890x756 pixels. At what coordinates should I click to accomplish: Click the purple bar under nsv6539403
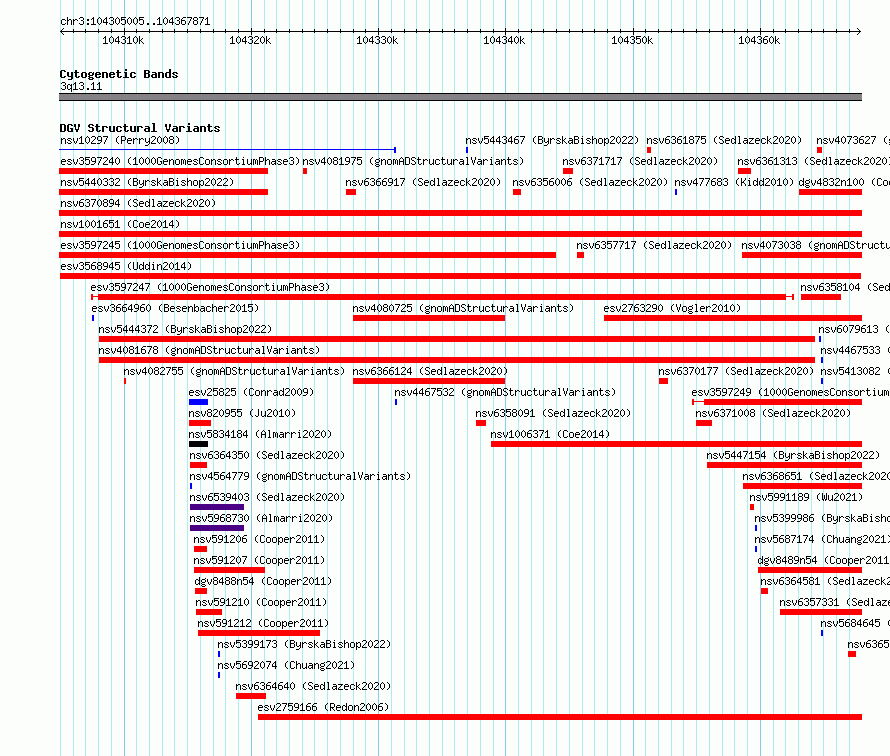tap(217, 507)
